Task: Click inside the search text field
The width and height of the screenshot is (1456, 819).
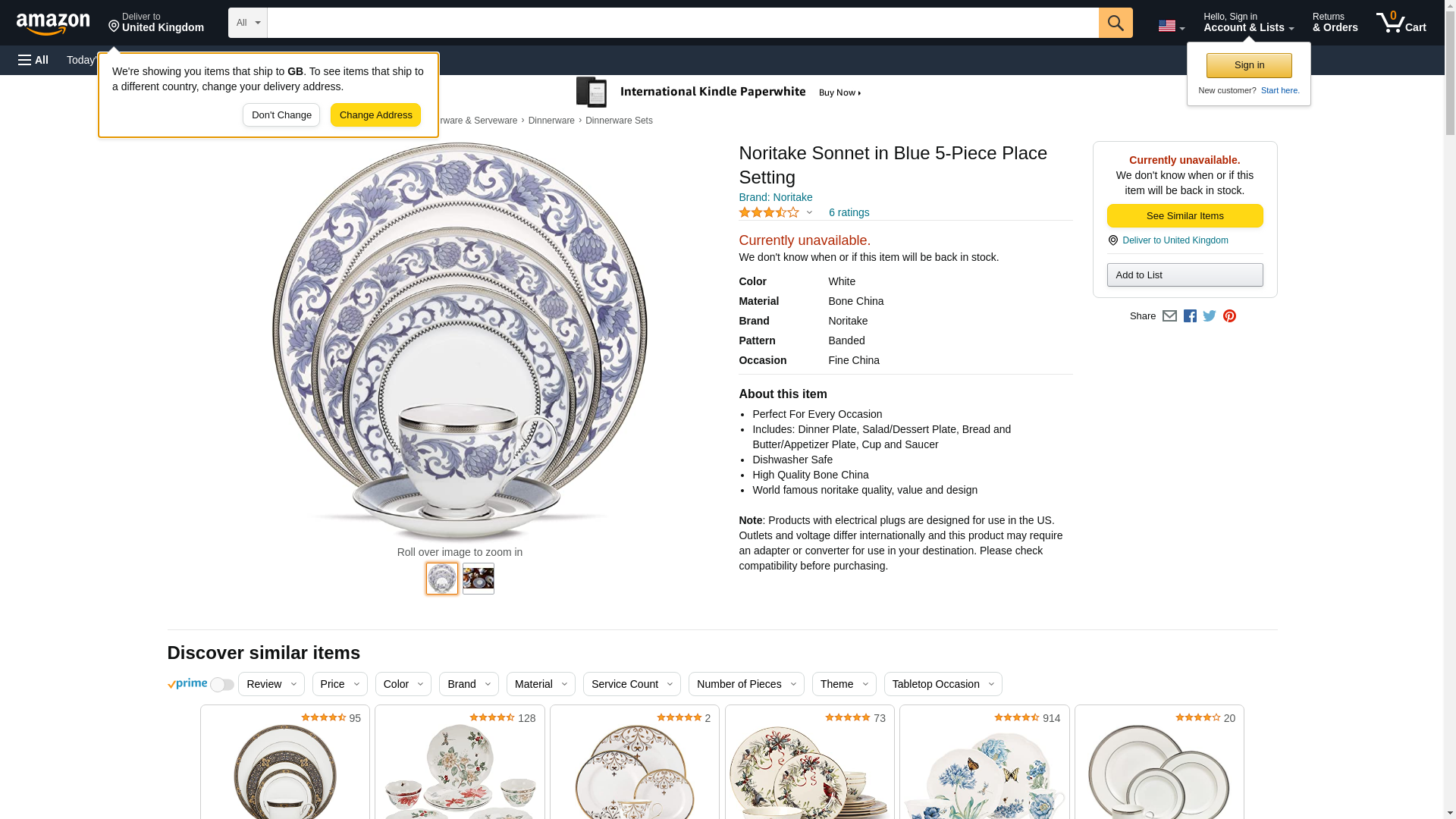Action: [x=682, y=23]
